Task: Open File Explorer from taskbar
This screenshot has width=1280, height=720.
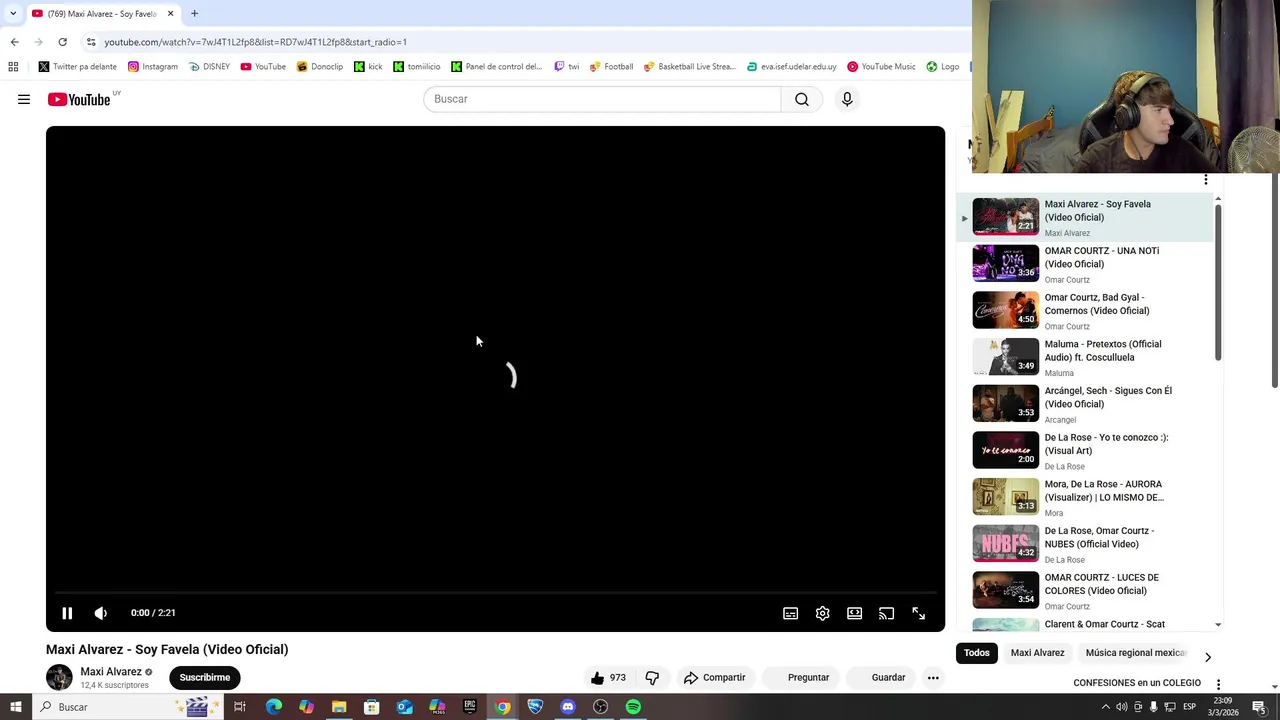Action: [339, 707]
